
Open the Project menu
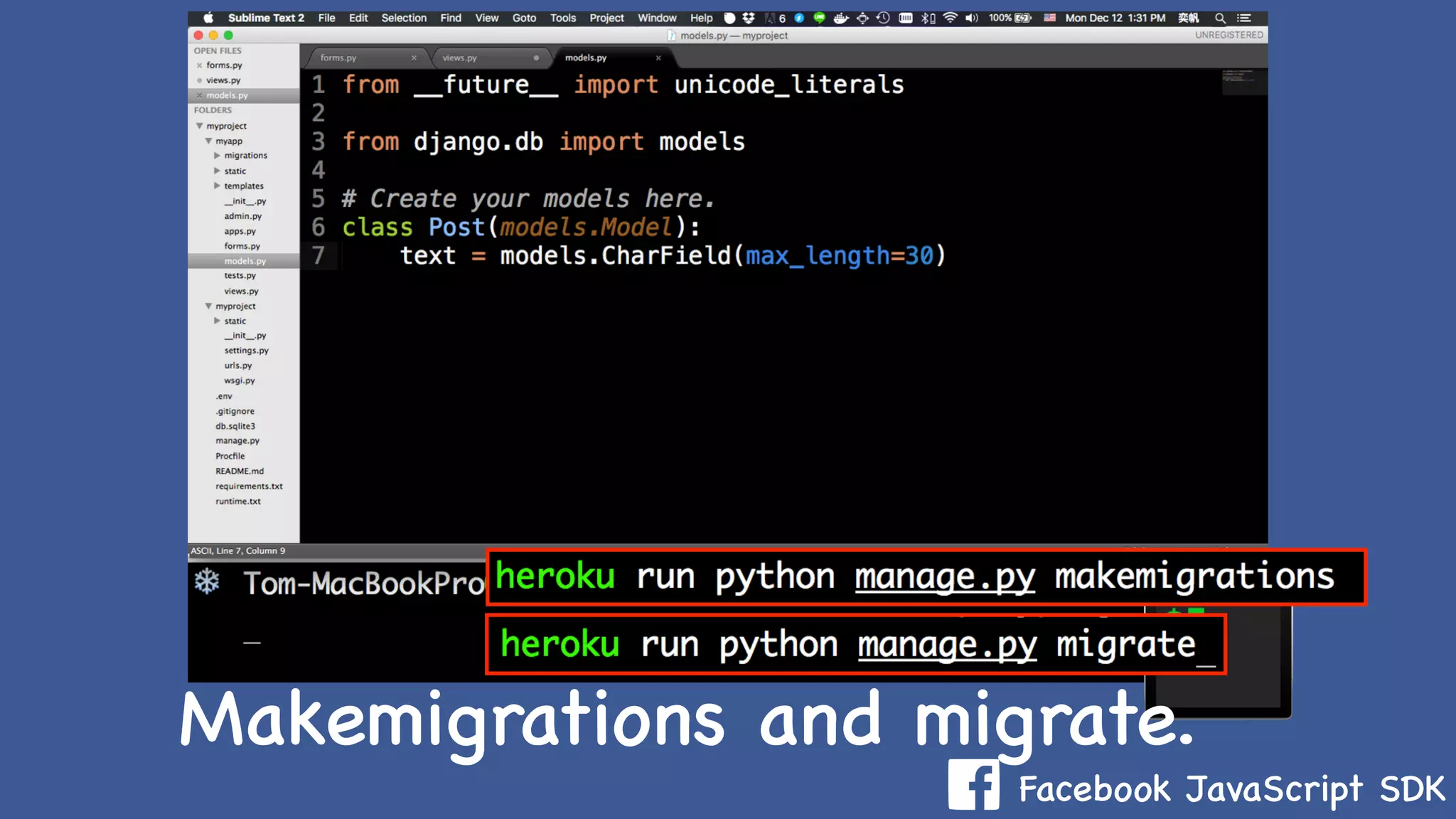pyautogui.click(x=606, y=18)
